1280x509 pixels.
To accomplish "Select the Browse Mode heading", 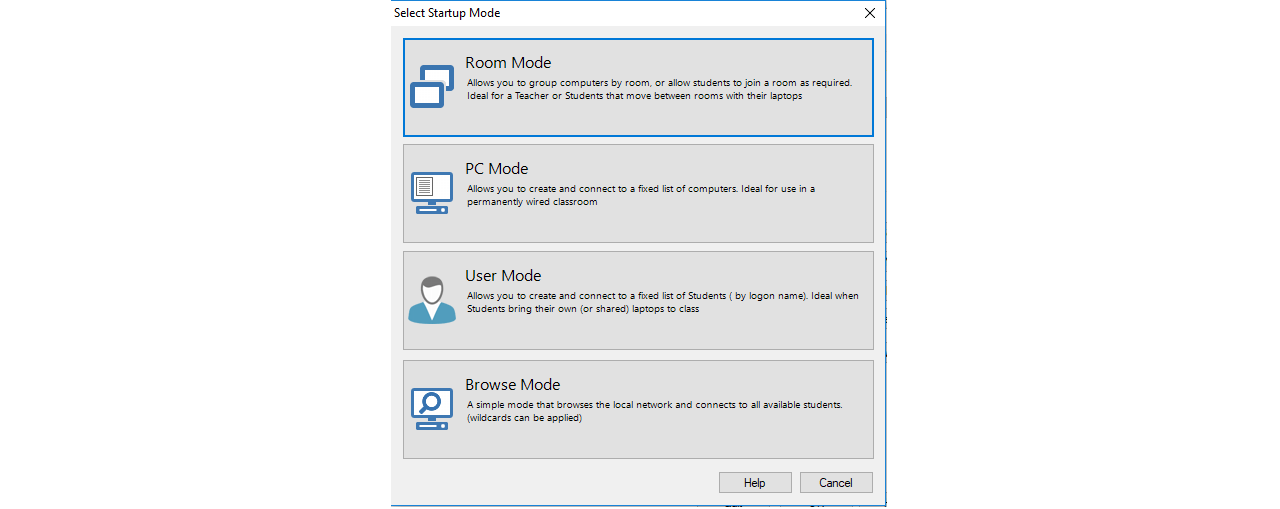I will 512,385.
